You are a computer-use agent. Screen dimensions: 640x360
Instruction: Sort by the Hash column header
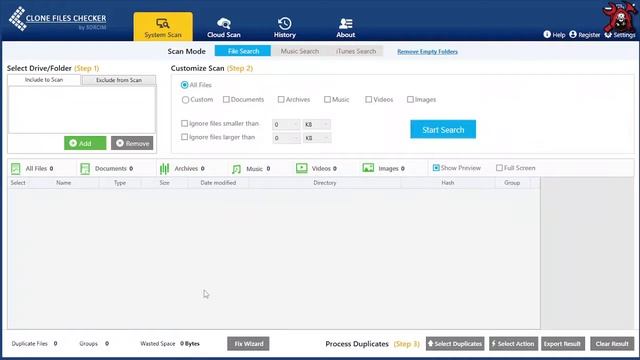448,183
